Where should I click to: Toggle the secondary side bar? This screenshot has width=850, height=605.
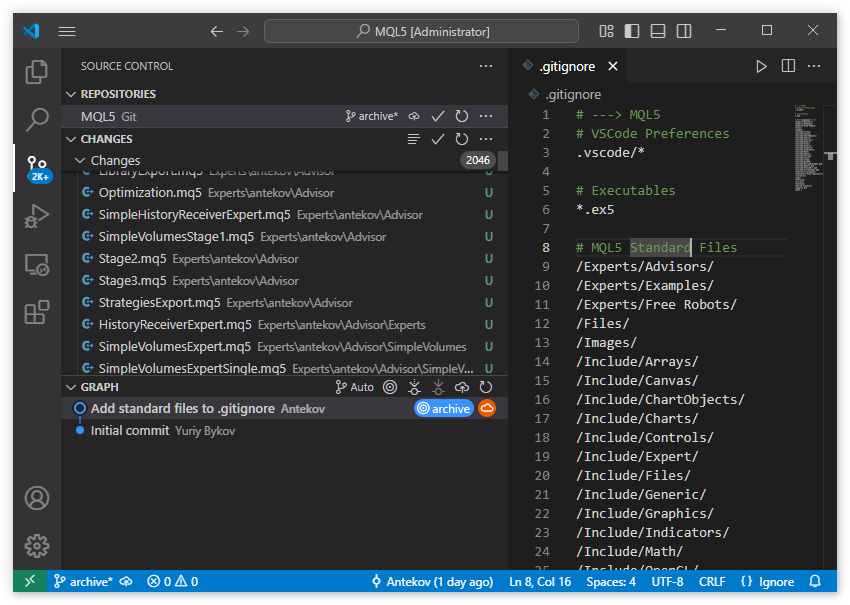coord(684,31)
